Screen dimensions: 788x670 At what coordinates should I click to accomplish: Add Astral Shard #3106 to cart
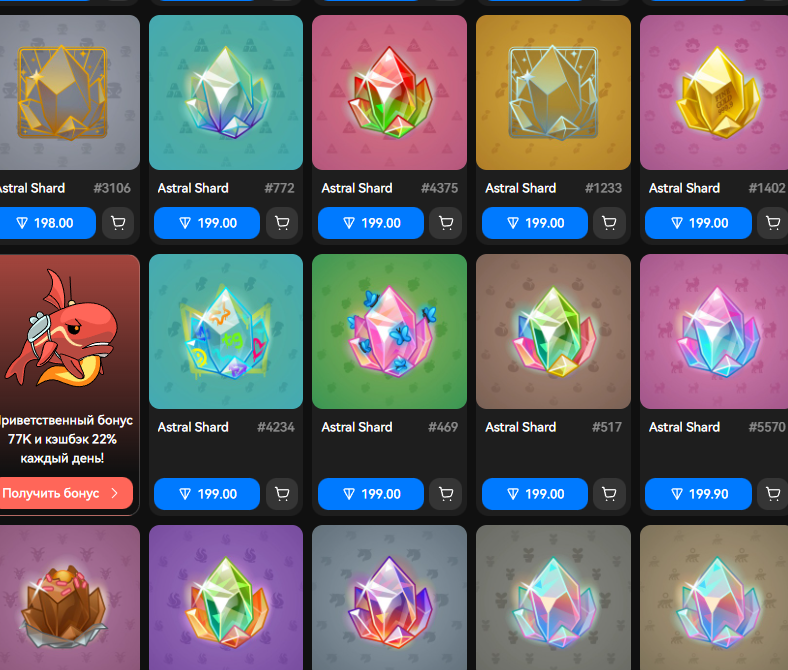[118, 223]
